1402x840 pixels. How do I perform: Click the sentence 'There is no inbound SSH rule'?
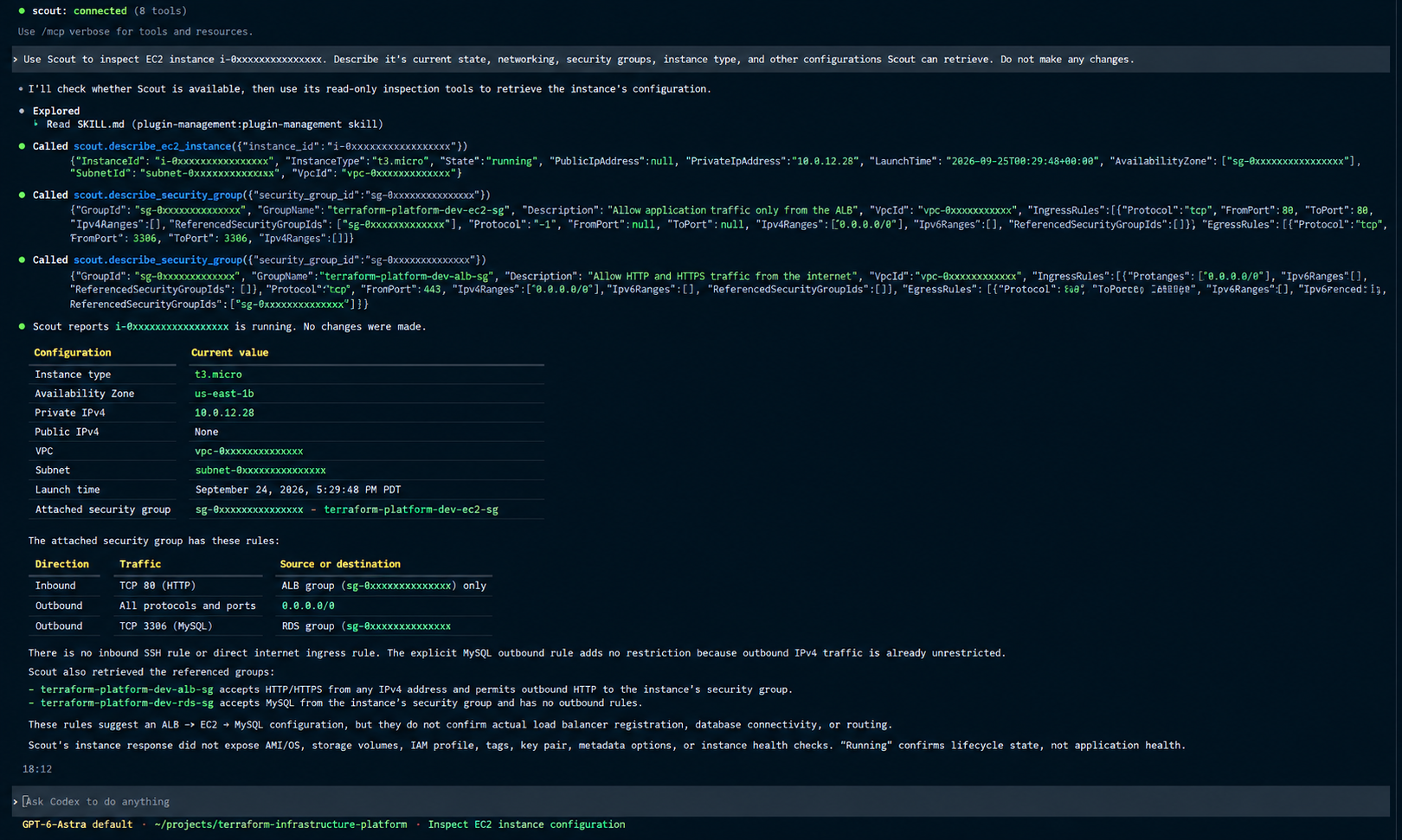pyautogui.click(x=517, y=653)
